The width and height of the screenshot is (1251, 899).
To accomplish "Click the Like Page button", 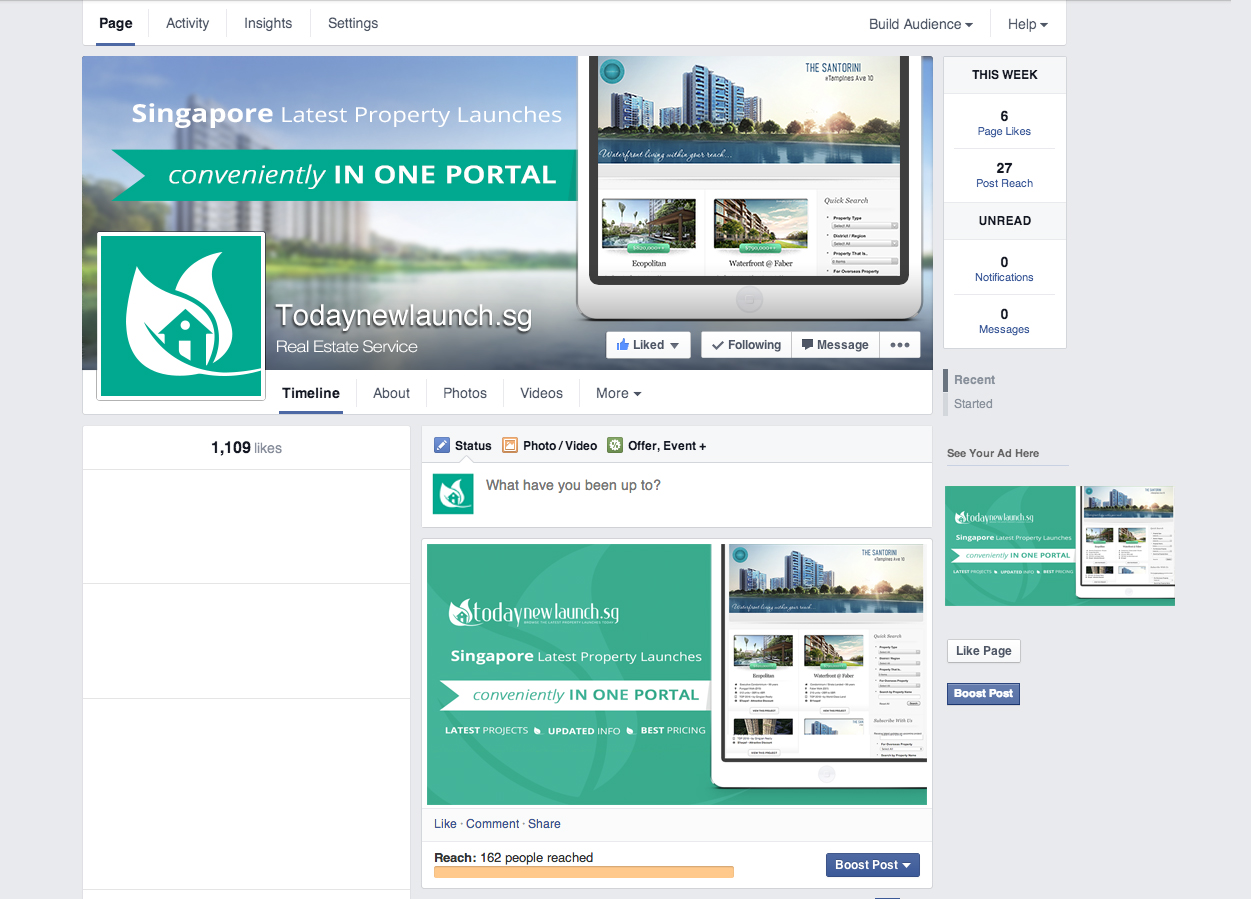I will (984, 651).
